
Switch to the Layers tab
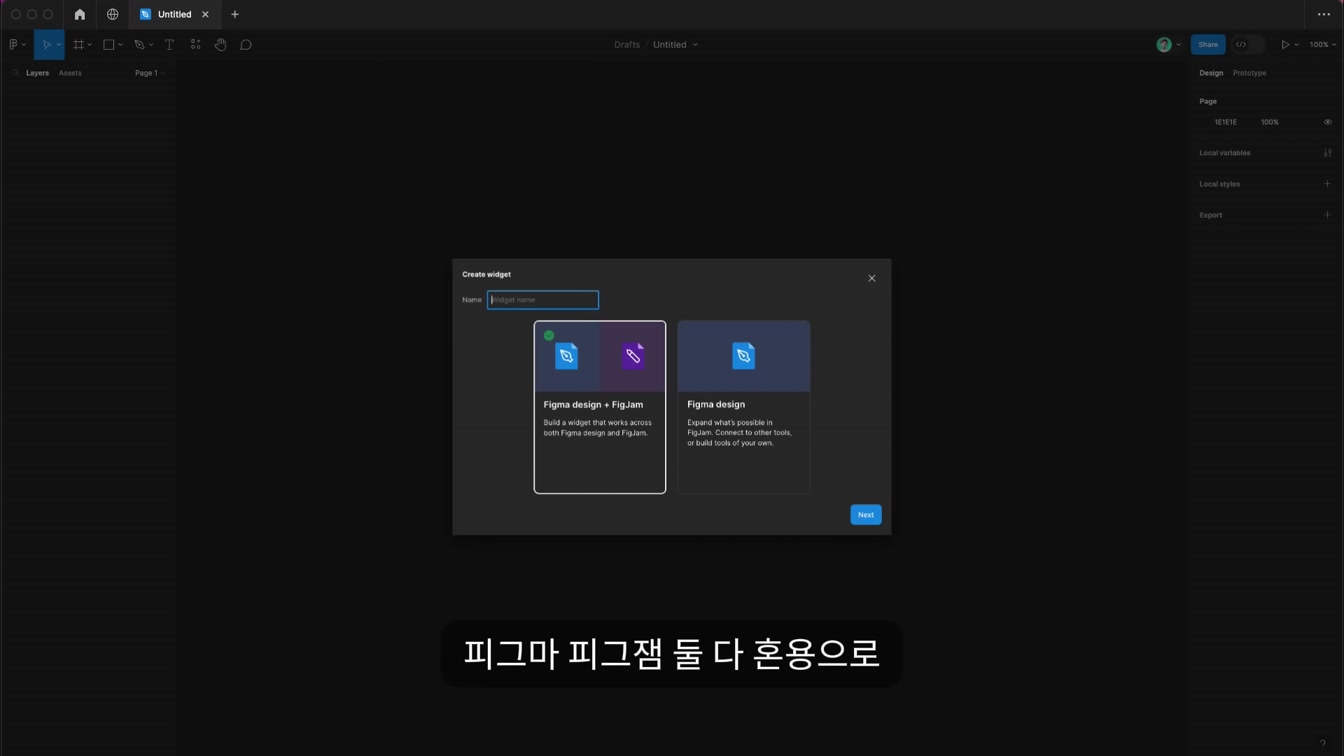pyautogui.click(x=38, y=73)
